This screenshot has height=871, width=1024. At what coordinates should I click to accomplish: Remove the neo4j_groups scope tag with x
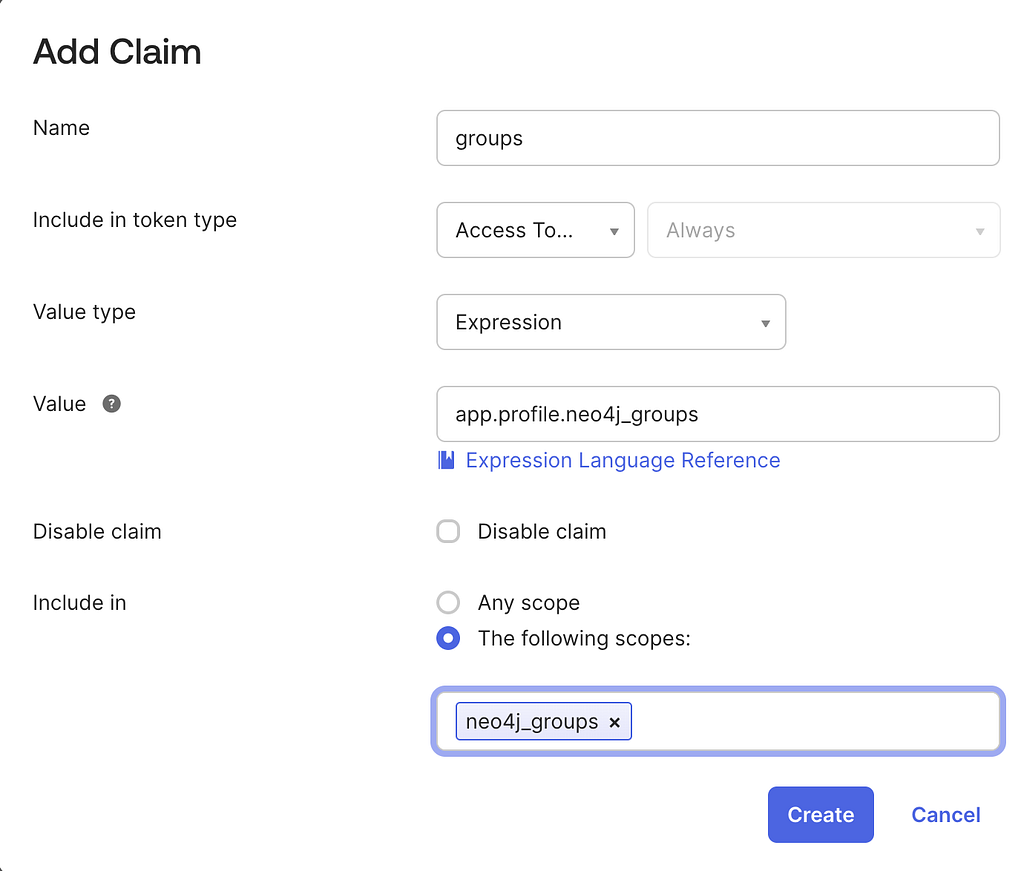coord(614,722)
